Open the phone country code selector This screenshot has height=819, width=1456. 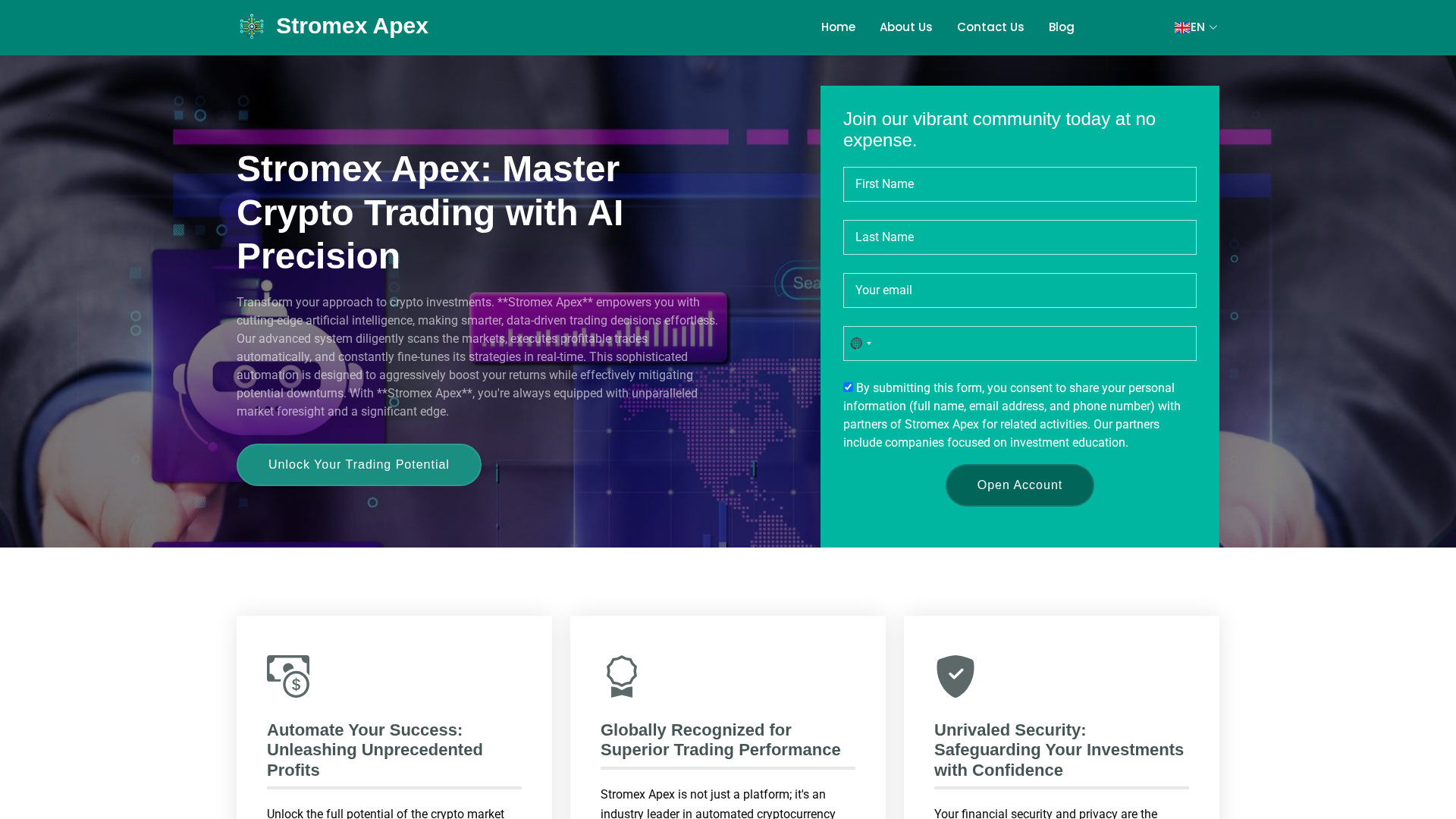pos(861,344)
